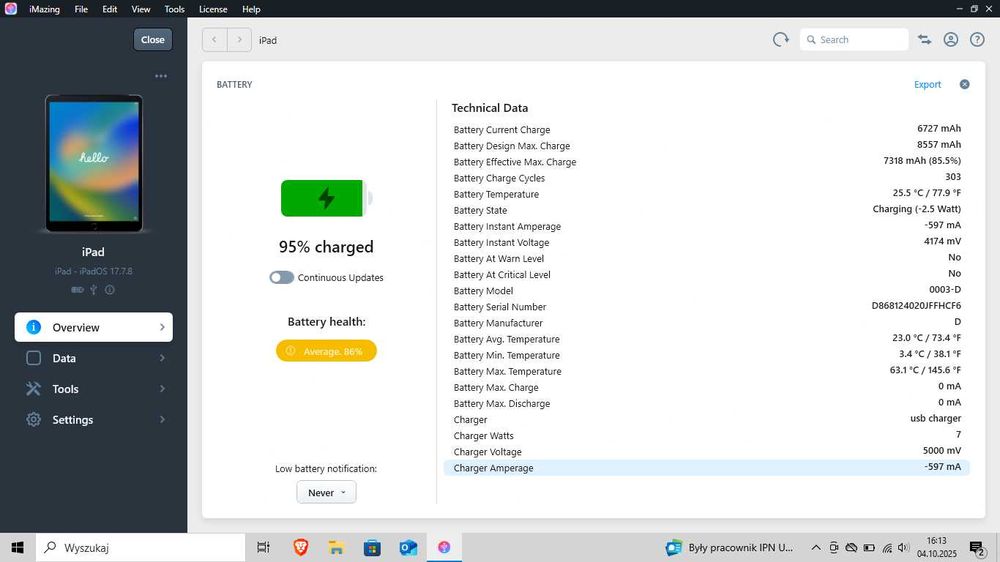Open the Help menu

pos(251,9)
